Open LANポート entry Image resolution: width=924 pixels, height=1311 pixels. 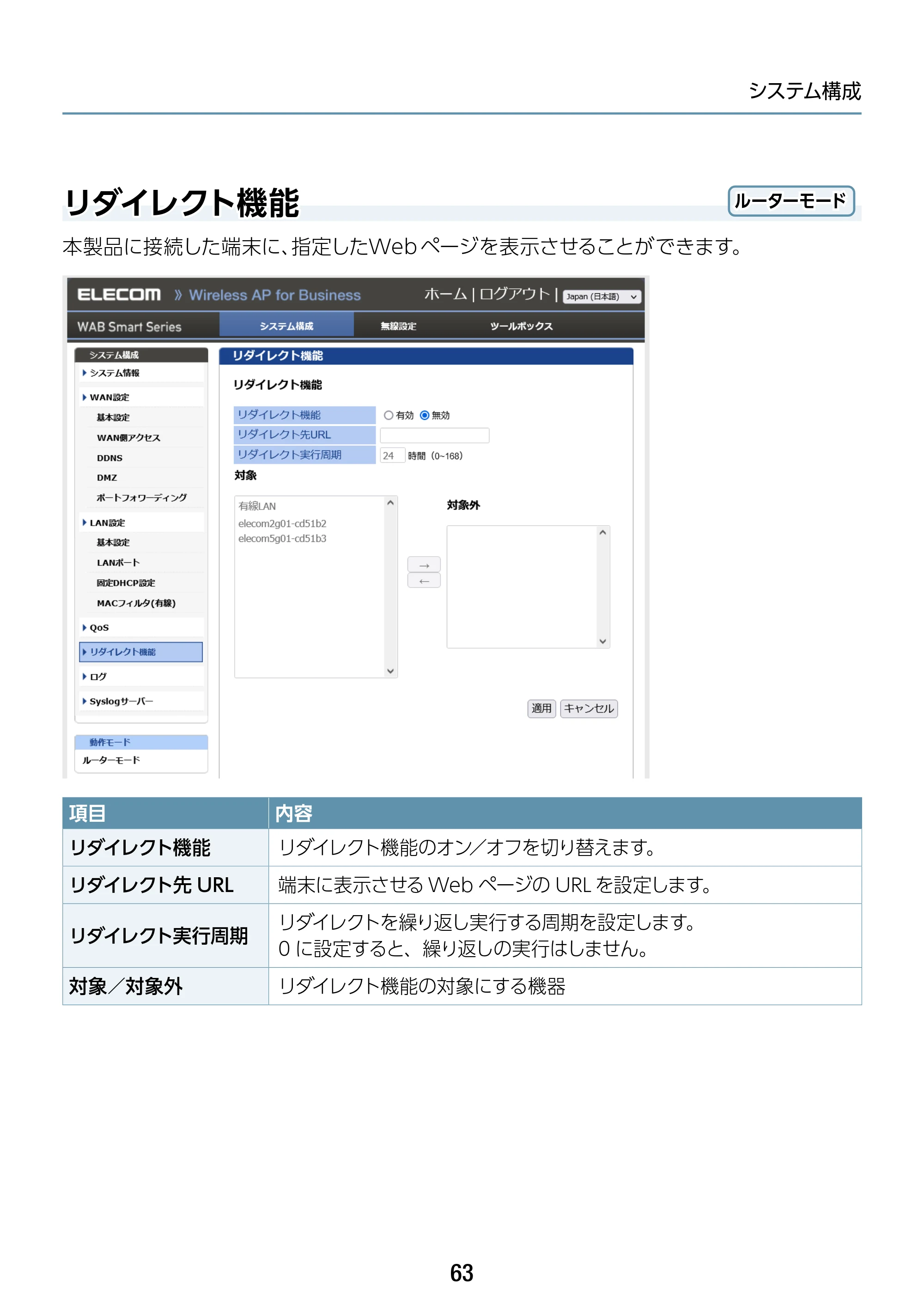(118, 563)
